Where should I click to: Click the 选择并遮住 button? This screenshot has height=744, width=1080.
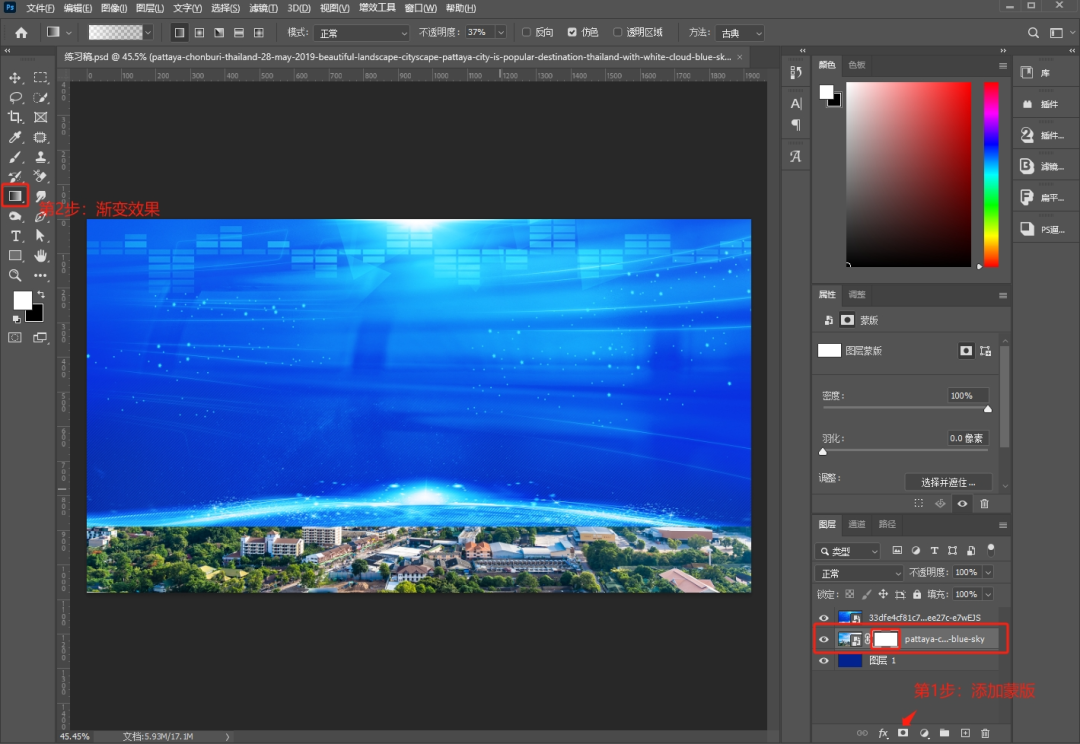pyautogui.click(x=948, y=482)
